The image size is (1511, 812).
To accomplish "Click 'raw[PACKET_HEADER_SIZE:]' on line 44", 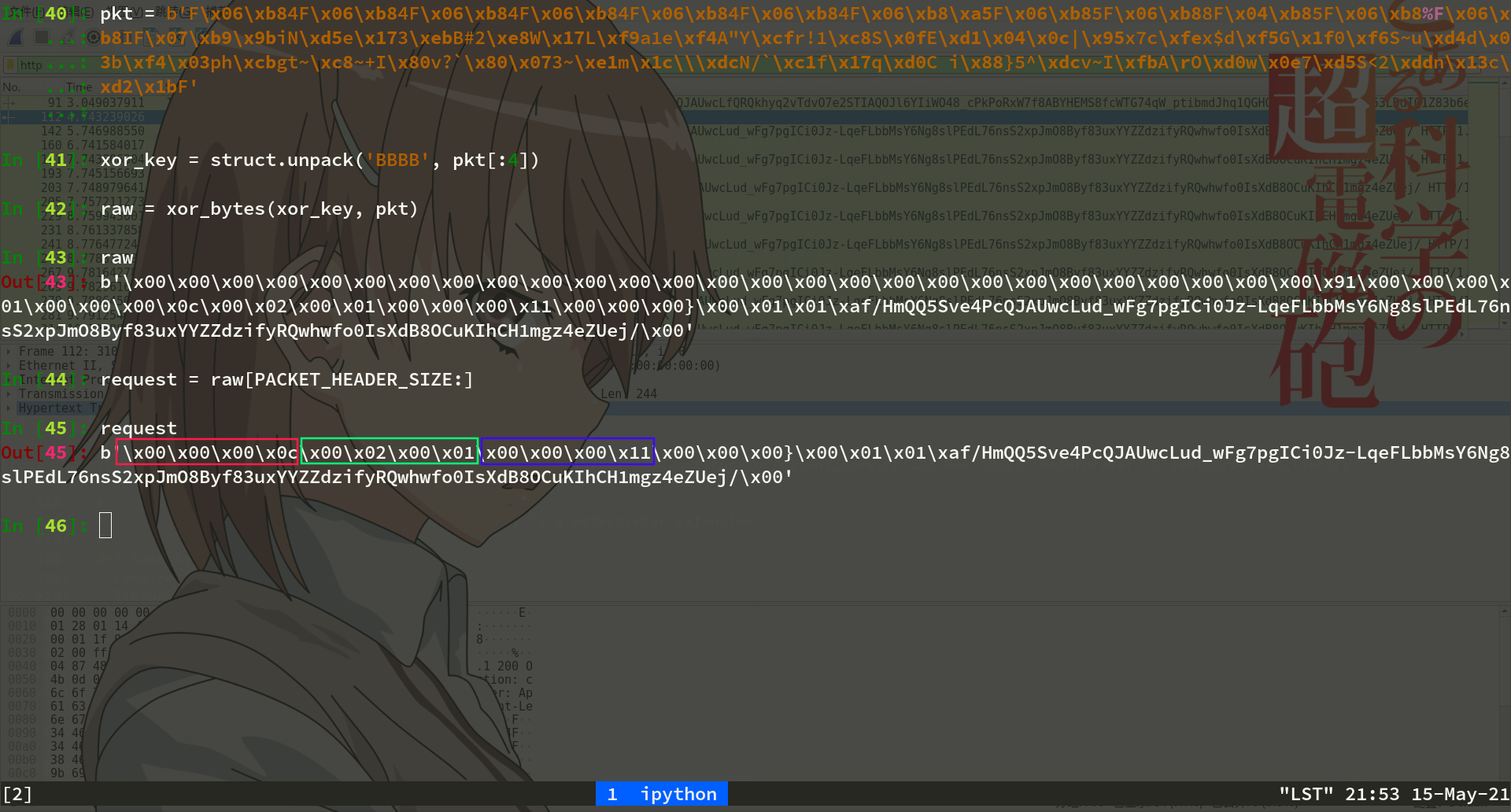I will click(342, 380).
